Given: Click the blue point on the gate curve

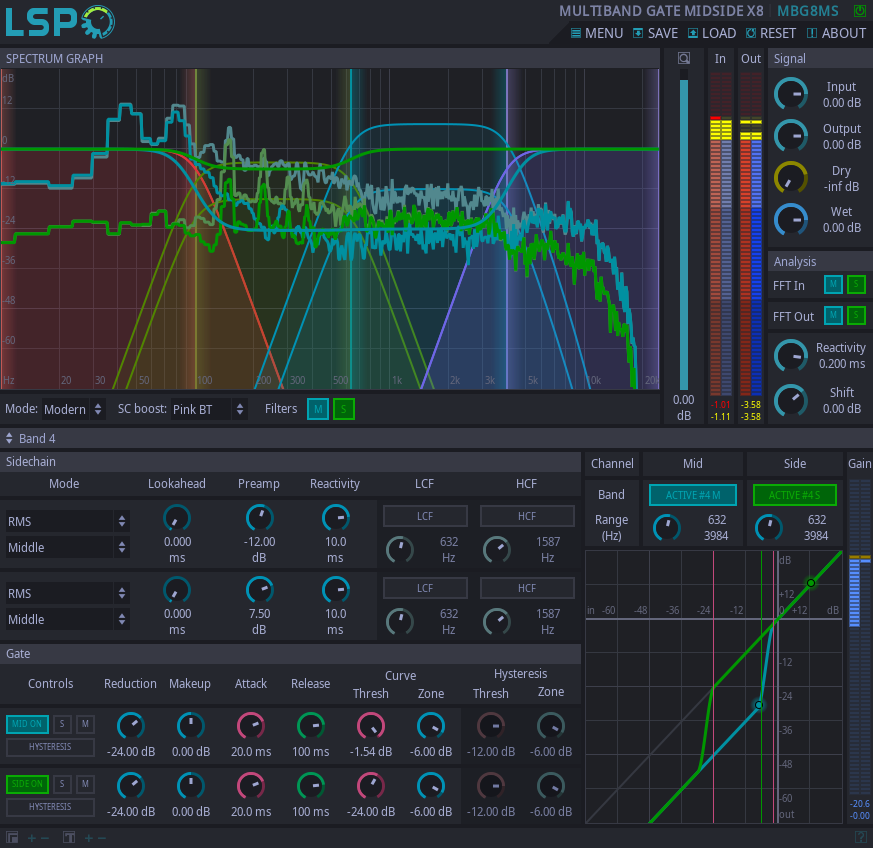Looking at the screenshot, I should coord(758,705).
